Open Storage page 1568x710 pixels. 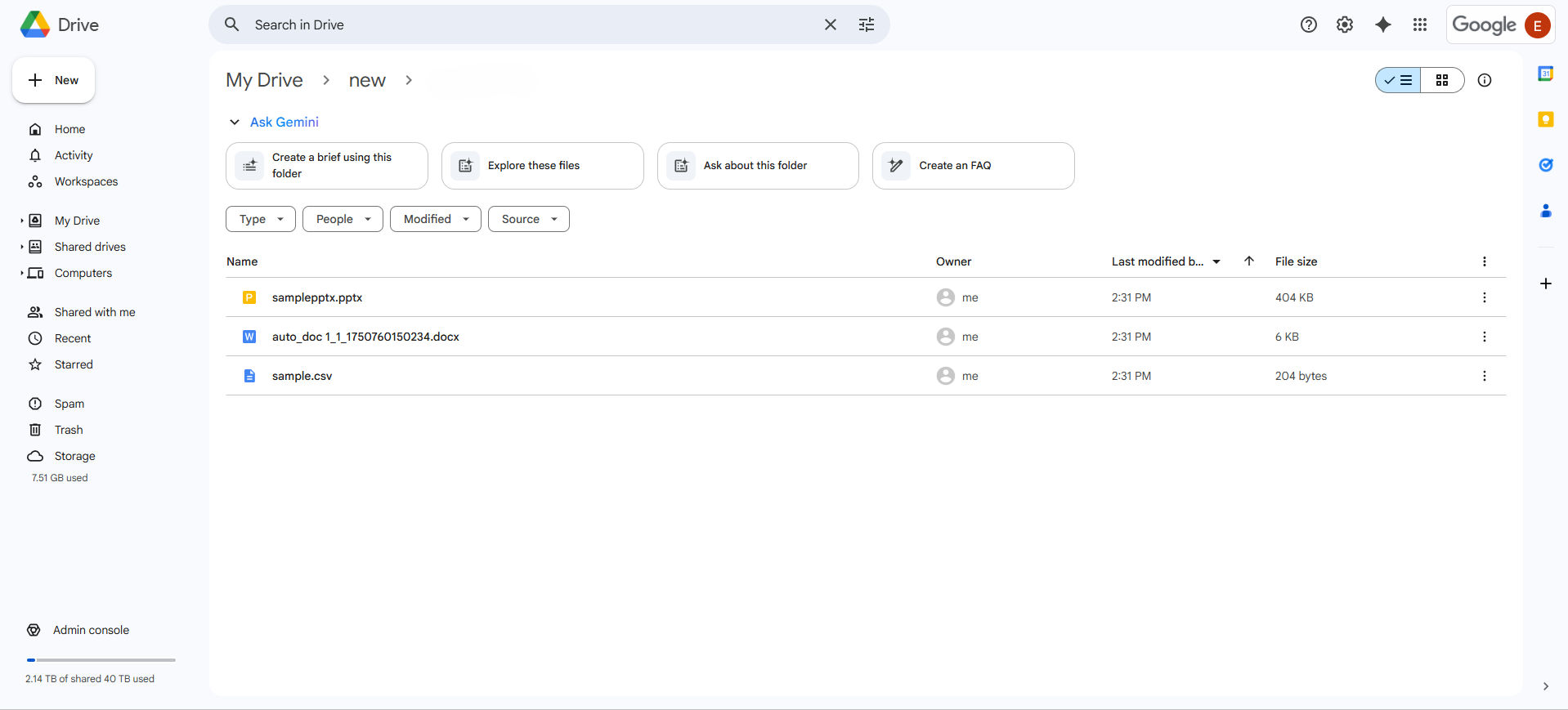pyautogui.click(x=74, y=456)
